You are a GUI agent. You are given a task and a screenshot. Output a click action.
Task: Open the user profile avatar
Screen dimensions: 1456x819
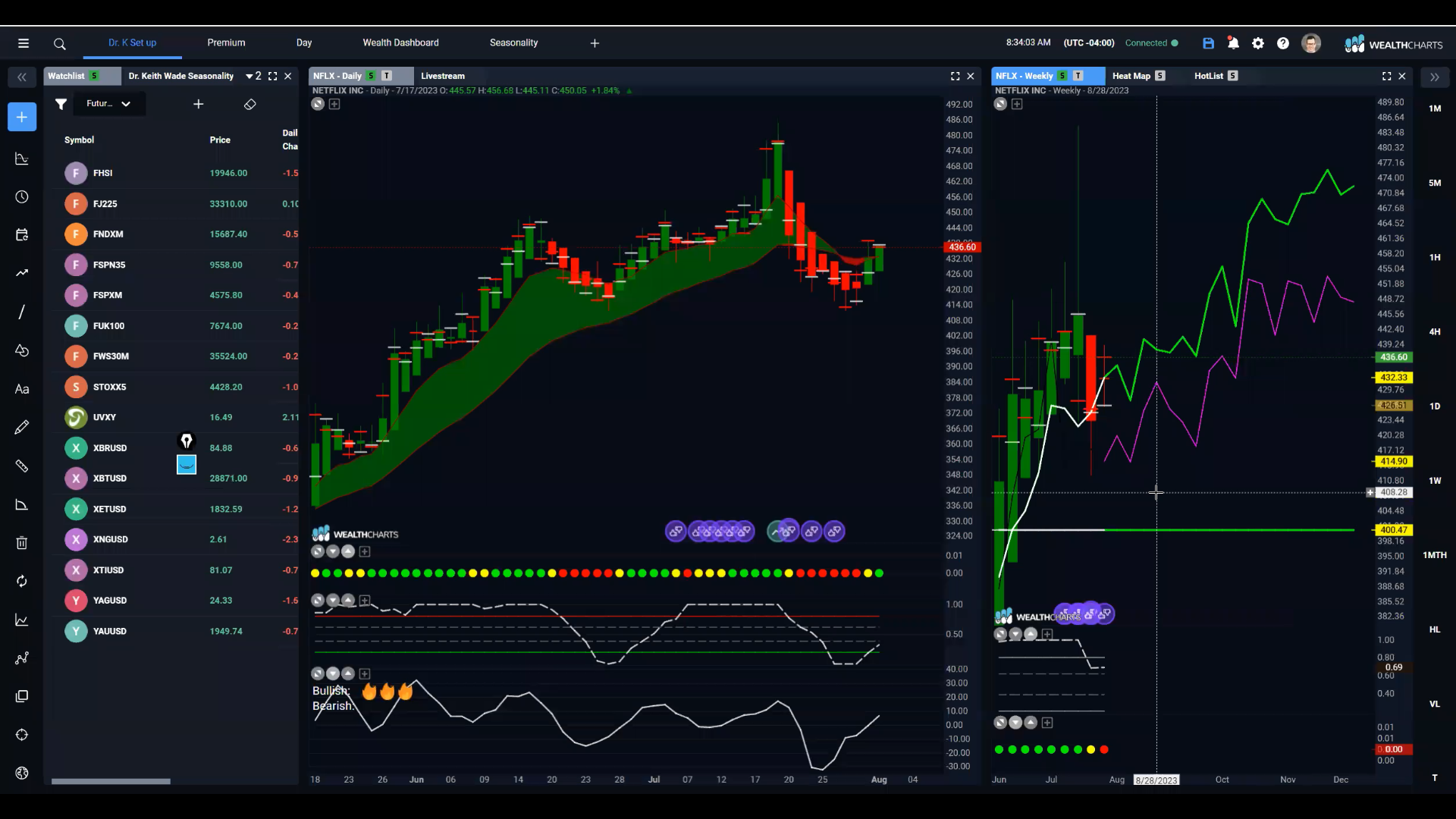[x=1311, y=43]
